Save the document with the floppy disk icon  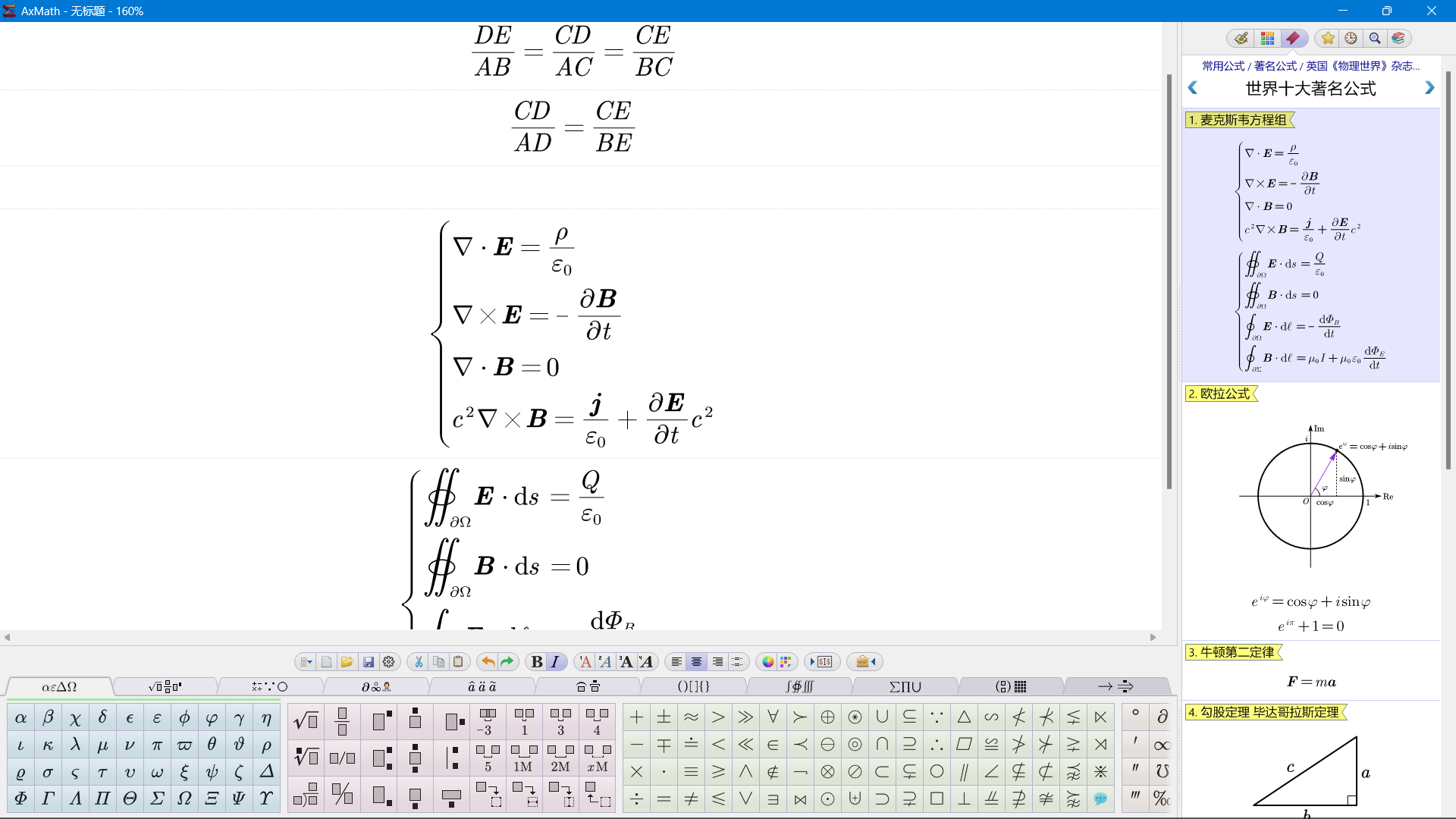tap(369, 662)
